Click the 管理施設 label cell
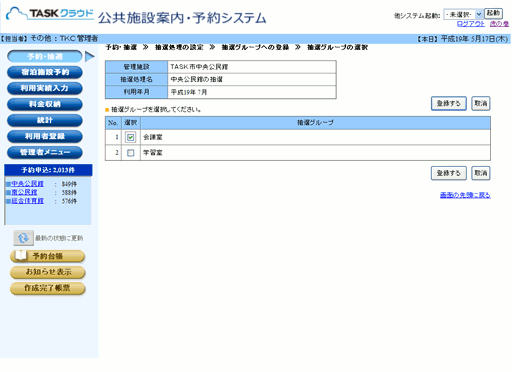This screenshot has height=372, width=512. point(136,67)
